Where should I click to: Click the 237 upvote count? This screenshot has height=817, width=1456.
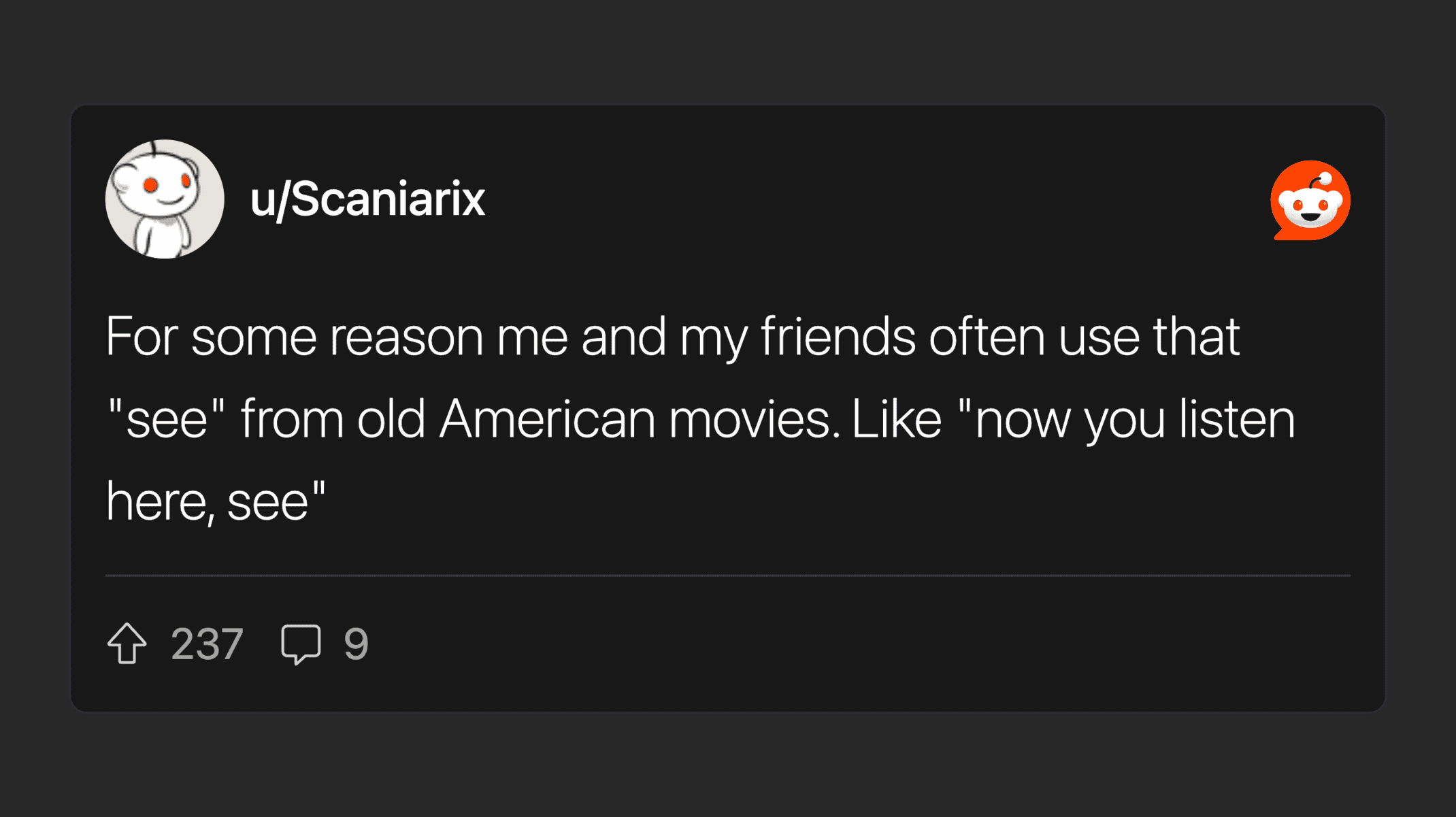tap(207, 644)
